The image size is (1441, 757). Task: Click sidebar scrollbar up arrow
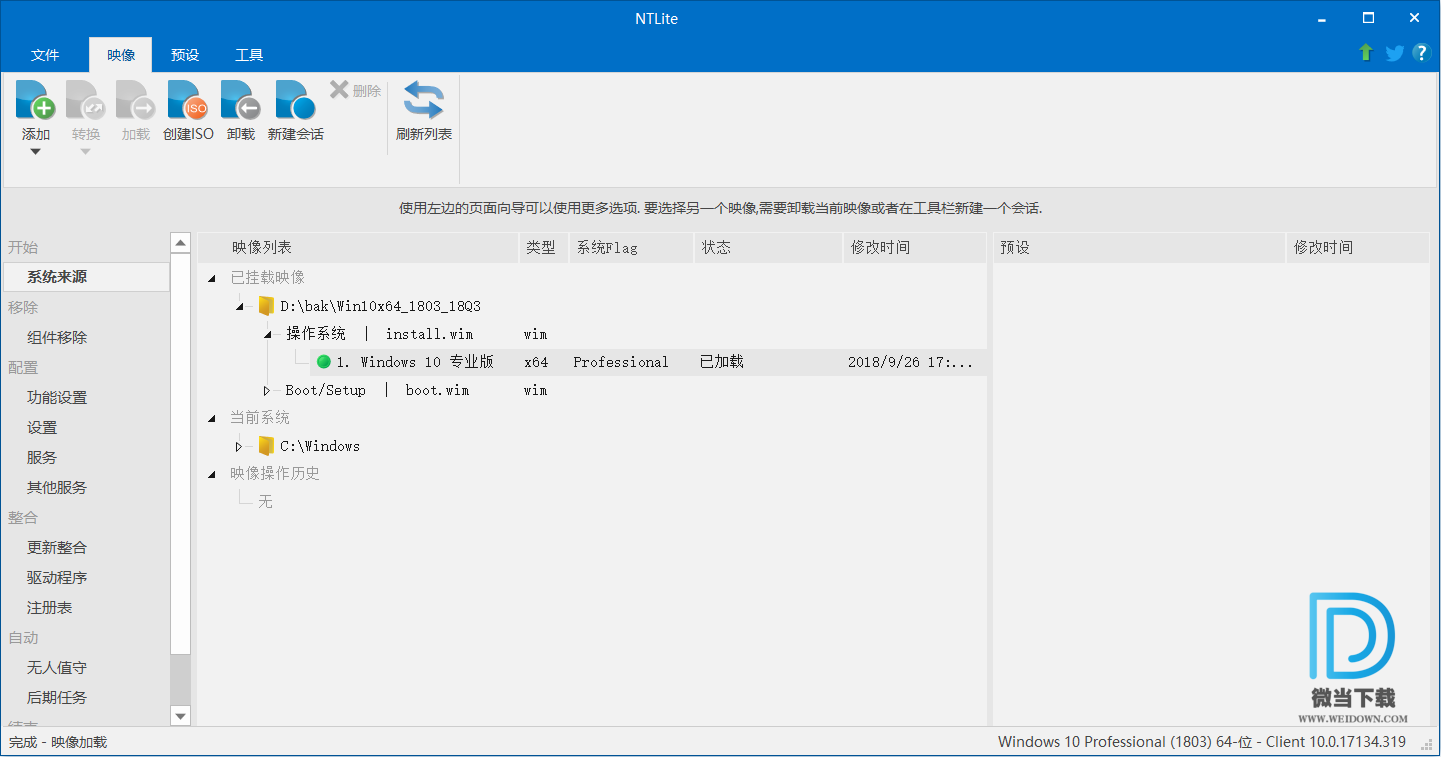click(180, 242)
